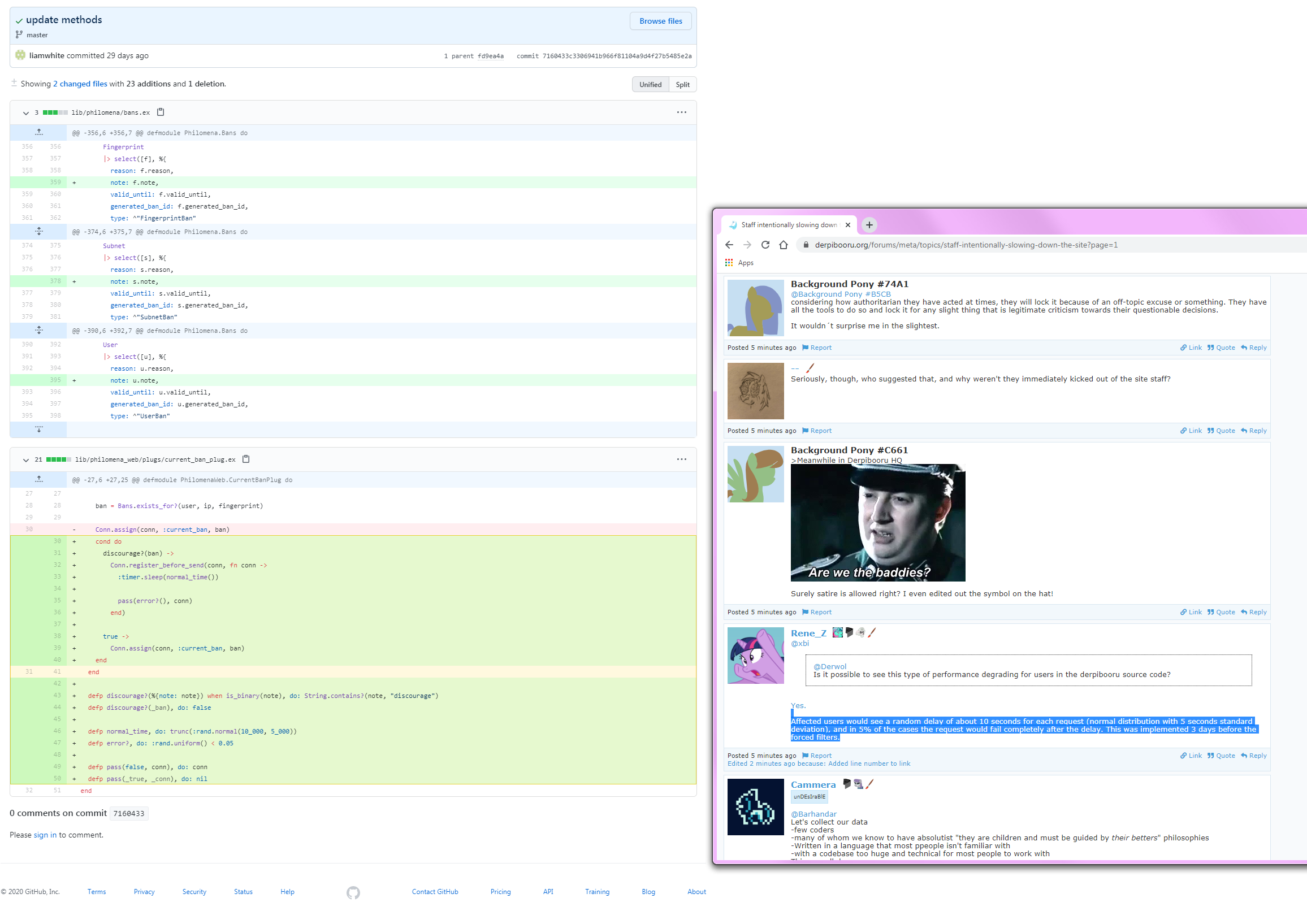The image size is (1307, 924).
Task: Expand hidden lines at the -390,6 hunk
Action: [38, 331]
